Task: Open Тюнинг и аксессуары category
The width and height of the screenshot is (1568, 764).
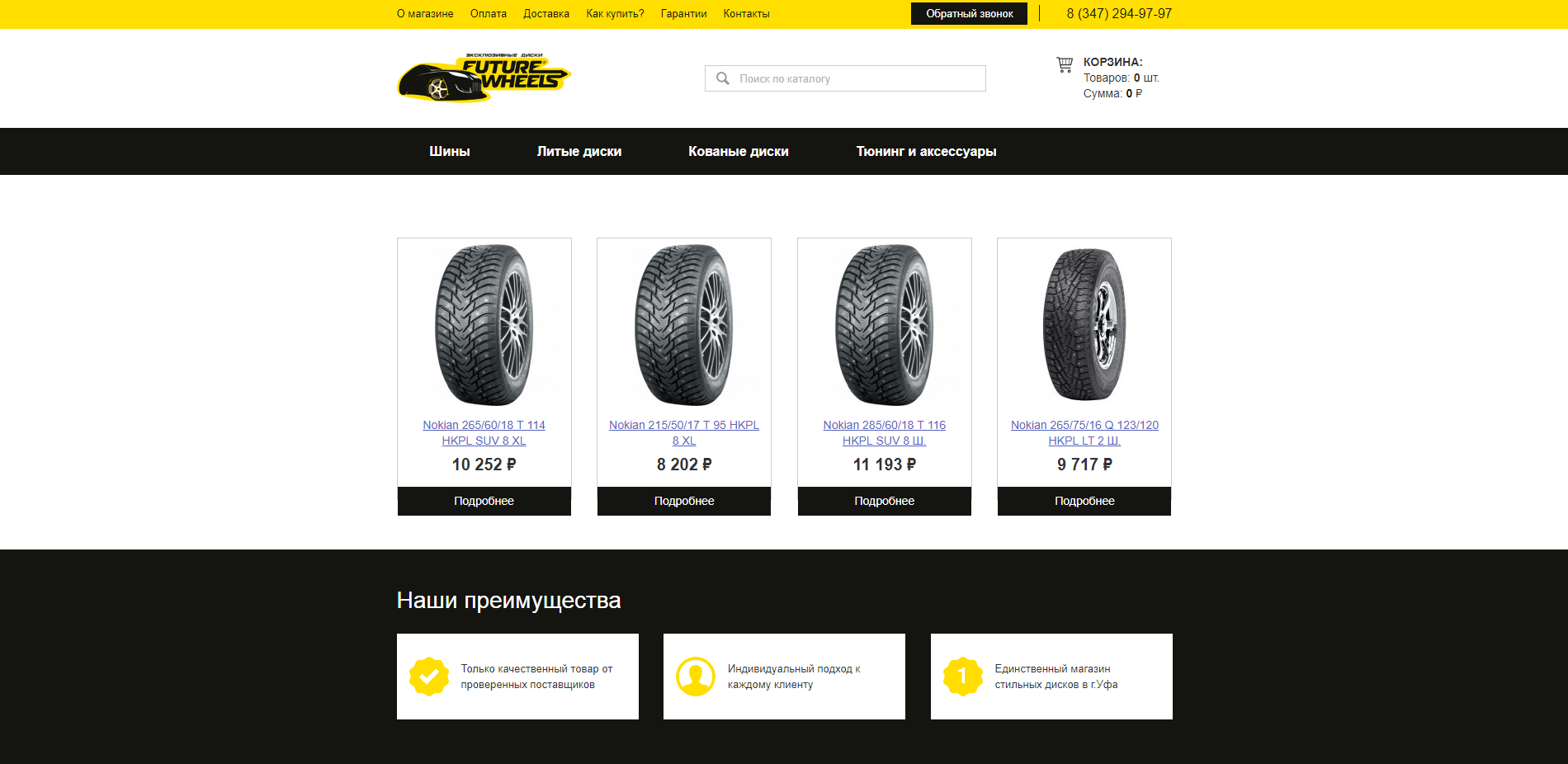Action: pyautogui.click(x=926, y=151)
